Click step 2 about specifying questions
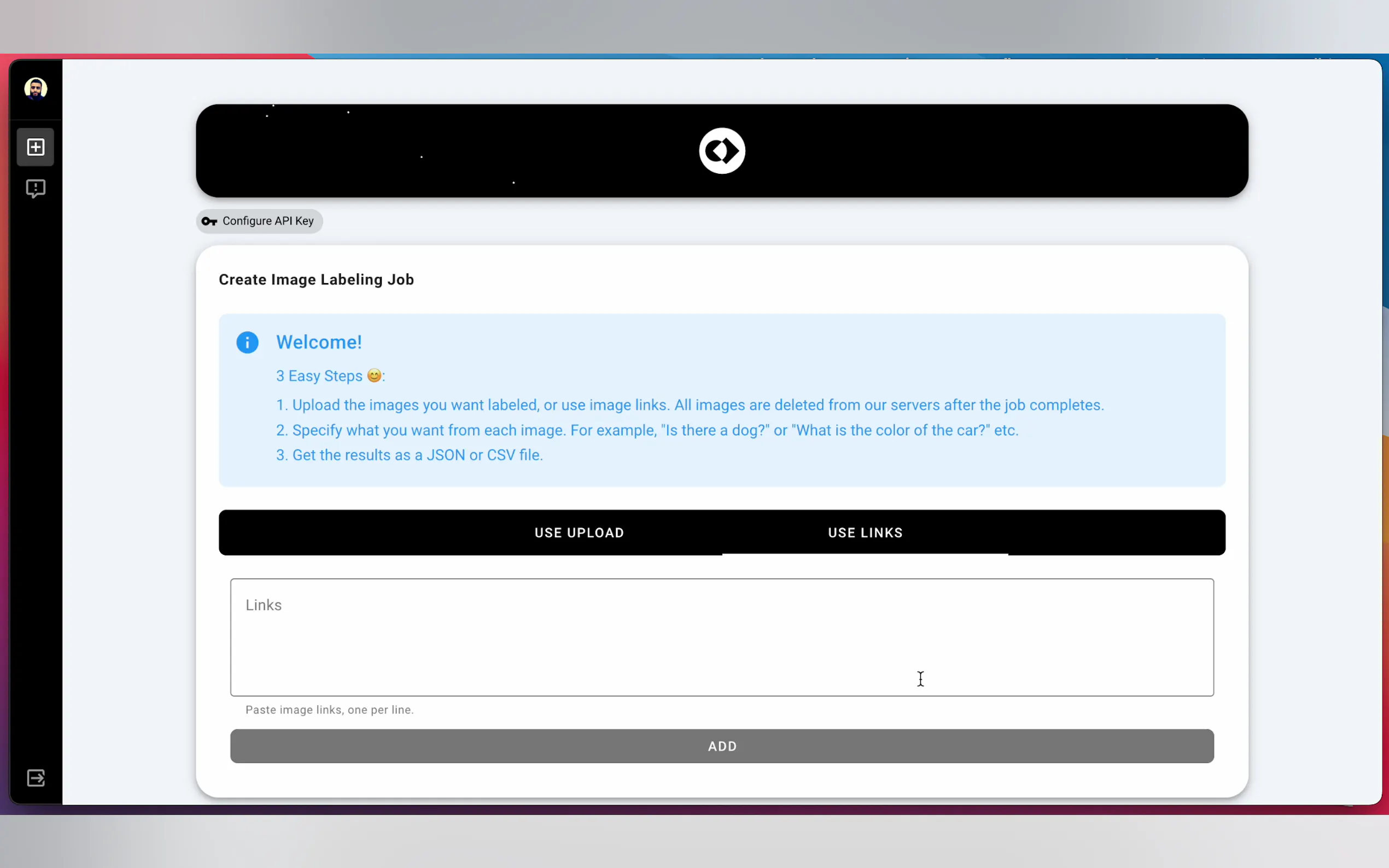Viewport: 1389px width, 868px height. (646, 431)
